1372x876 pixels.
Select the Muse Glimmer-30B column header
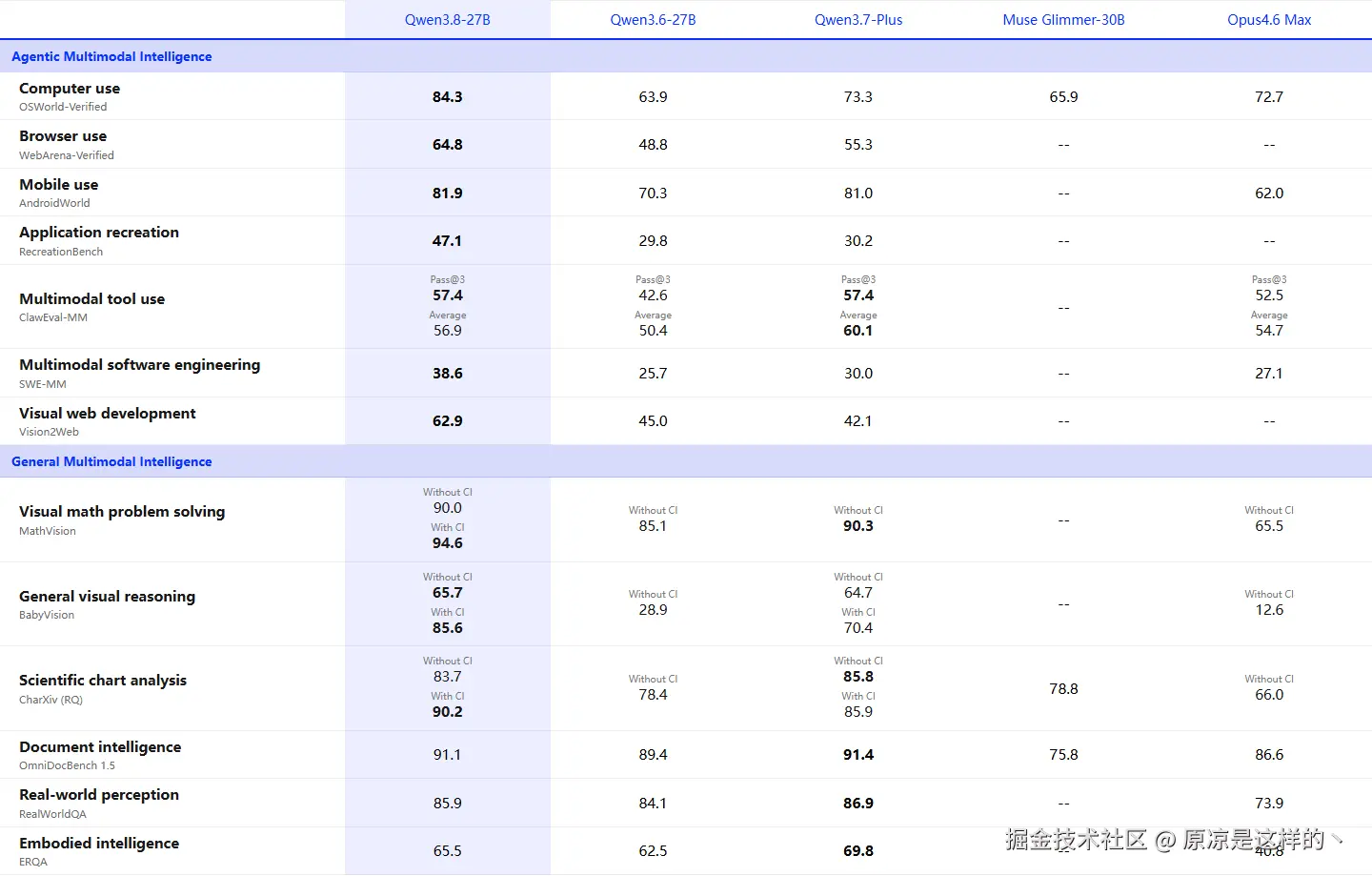(1063, 20)
